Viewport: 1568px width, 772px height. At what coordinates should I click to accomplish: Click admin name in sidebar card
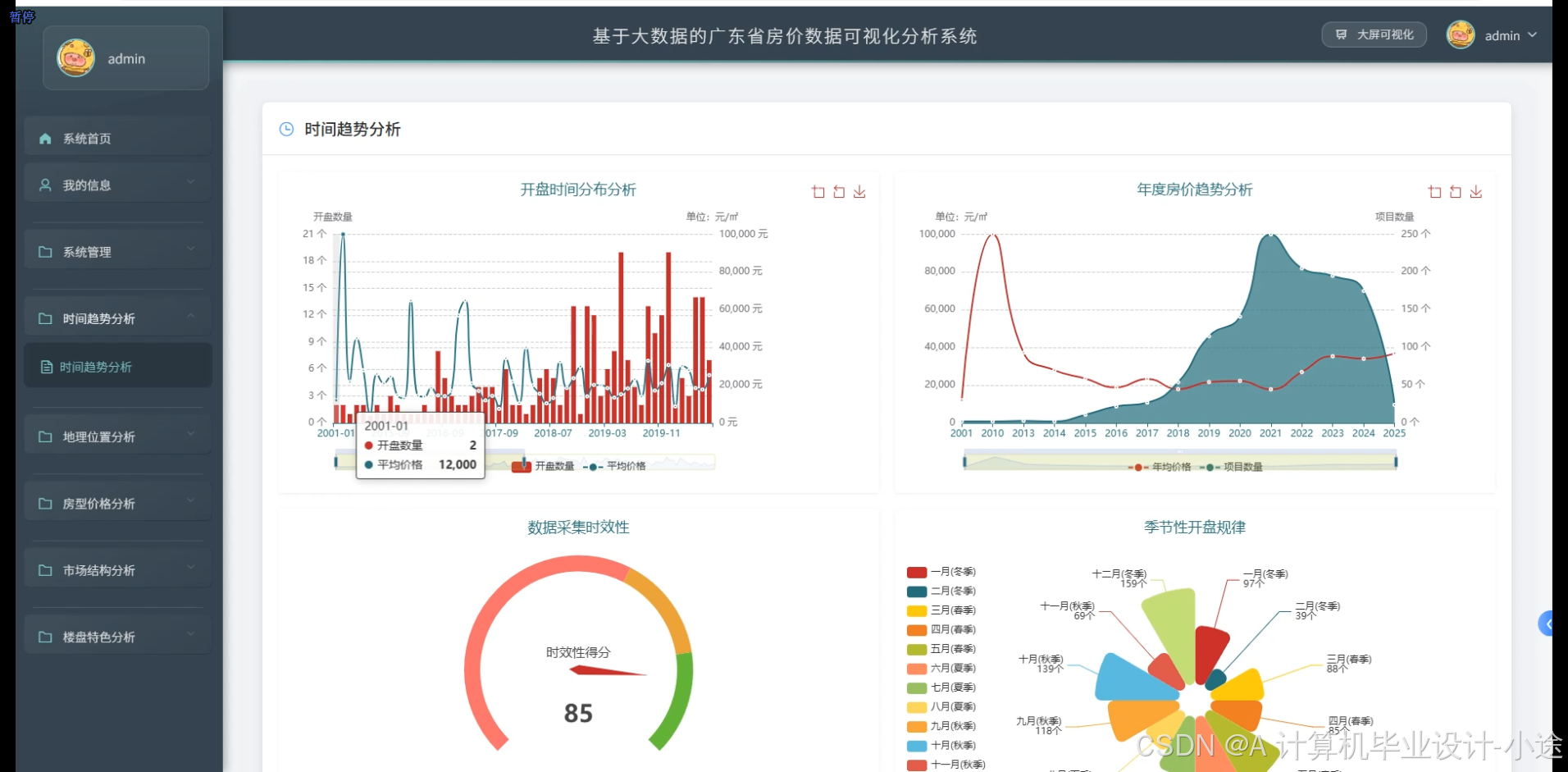click(x=126, y=59)
